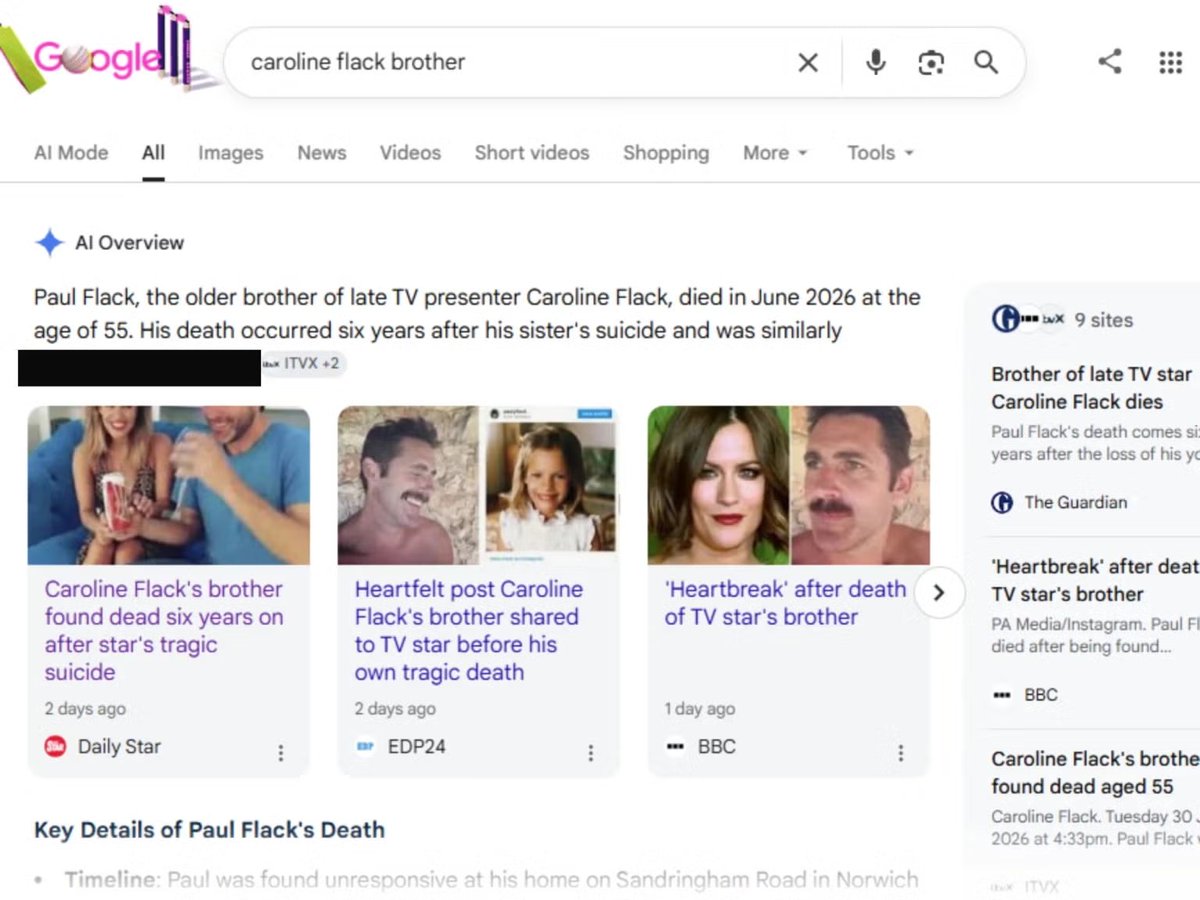Click the AI Overview sparkle icon
The height and width of the screenshot is (900, 1200).
49,242
